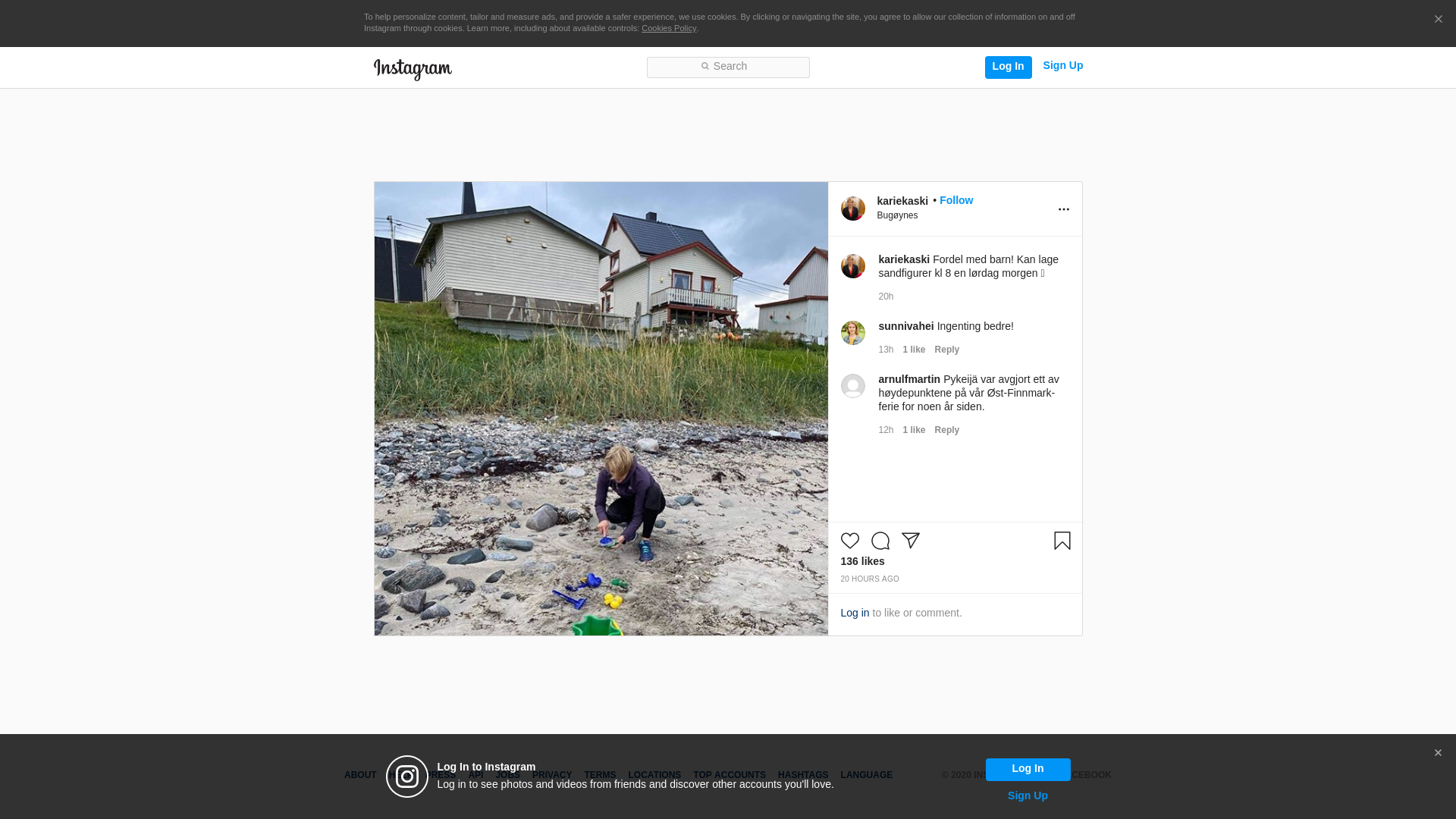Open the Bugøynes location link
This screenshot has height=819, width=1456.
[897, 215]
